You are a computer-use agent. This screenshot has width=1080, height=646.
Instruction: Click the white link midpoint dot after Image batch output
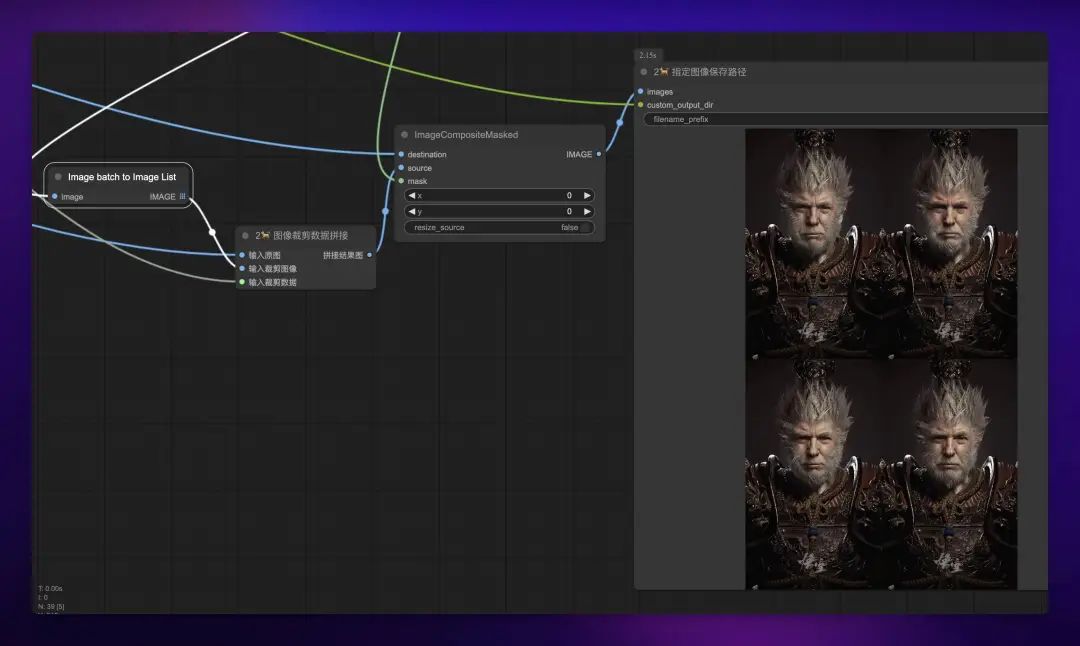[212, 232]
